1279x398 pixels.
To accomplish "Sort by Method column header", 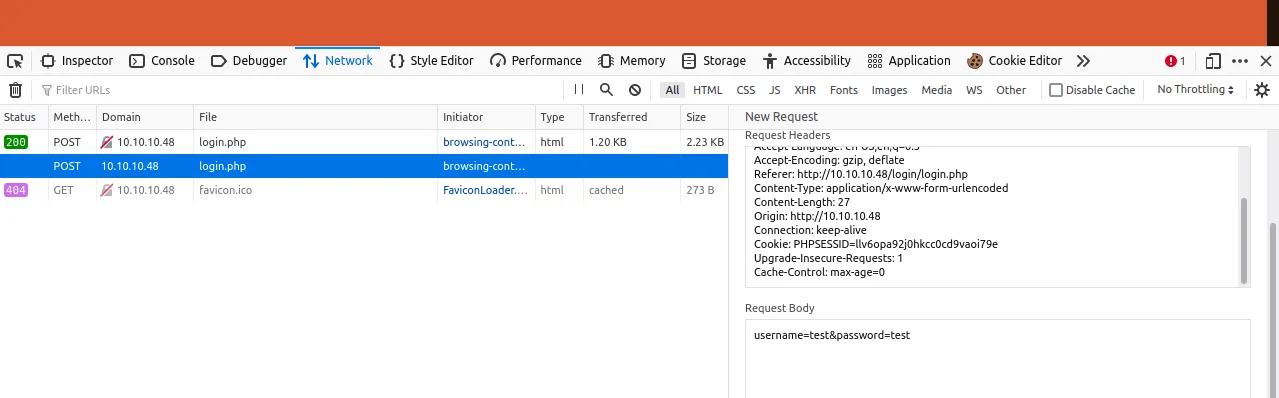I will click(x=72, y=117).
